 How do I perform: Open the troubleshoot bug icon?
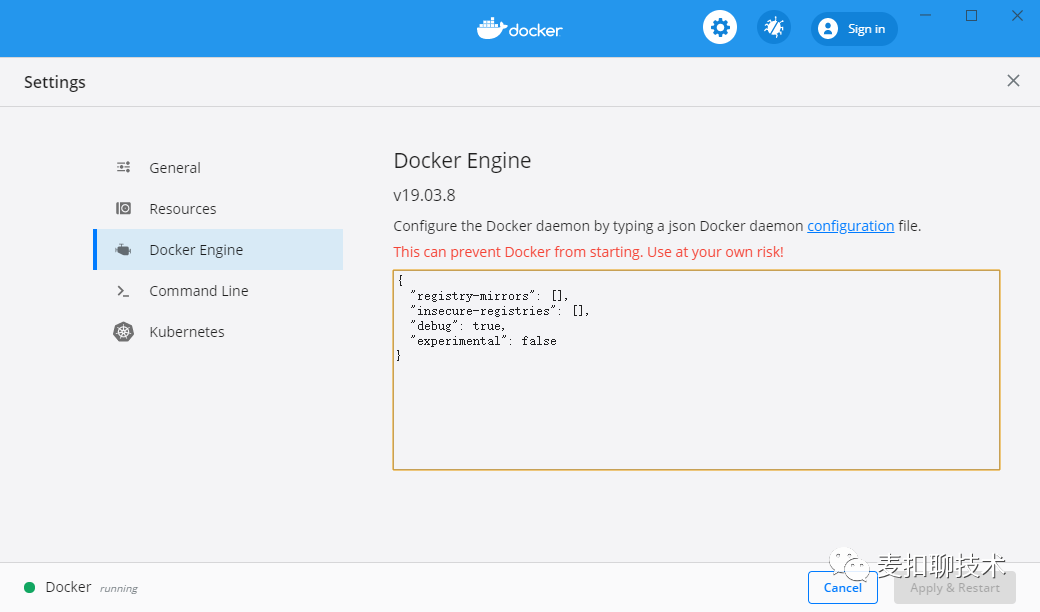point(773,28)
